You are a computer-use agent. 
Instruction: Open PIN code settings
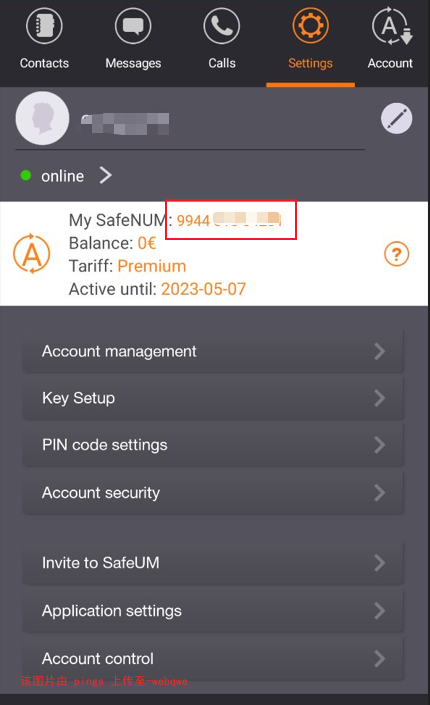point(213,445)
